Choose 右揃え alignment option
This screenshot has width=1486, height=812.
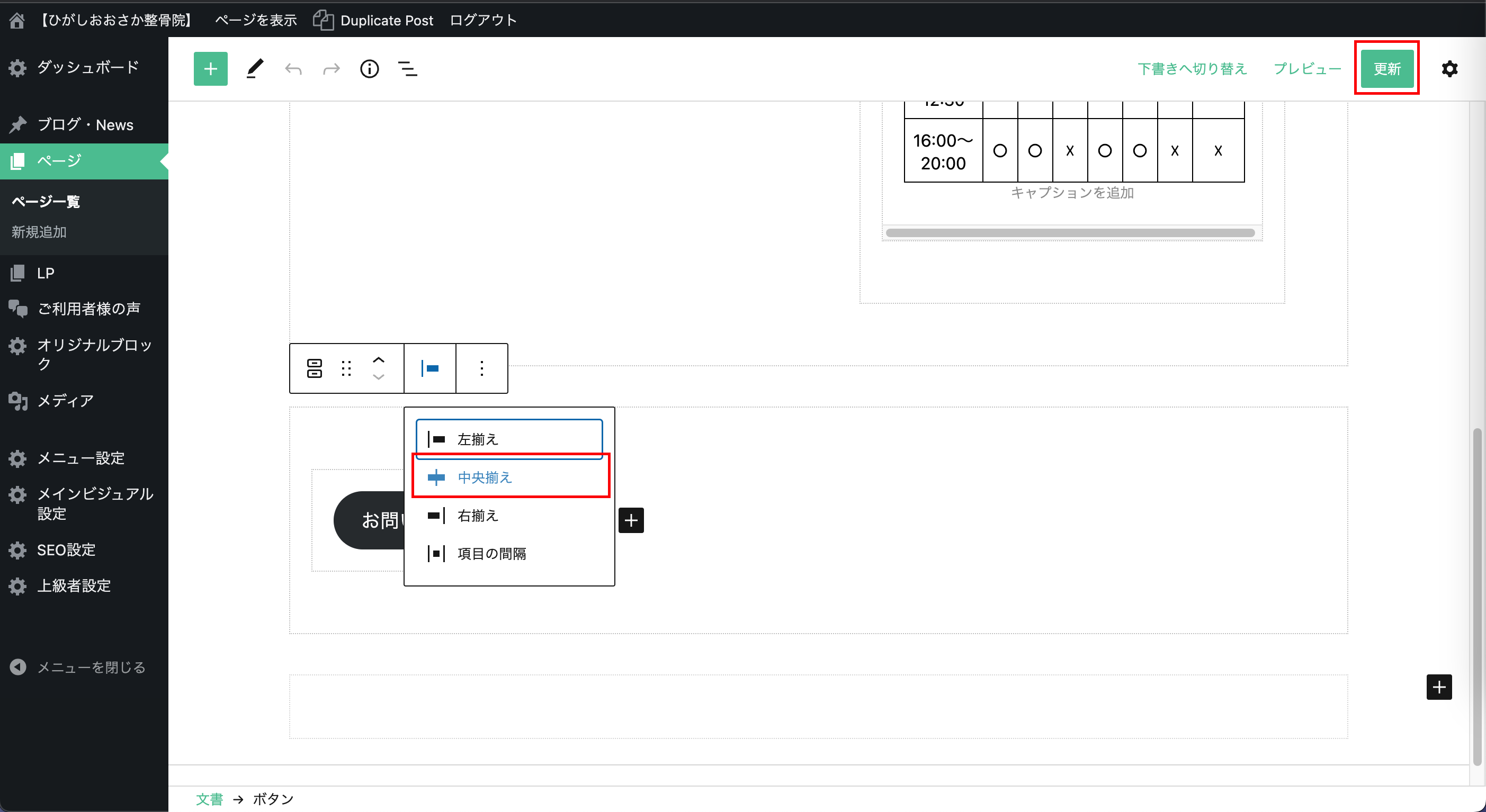478,516
